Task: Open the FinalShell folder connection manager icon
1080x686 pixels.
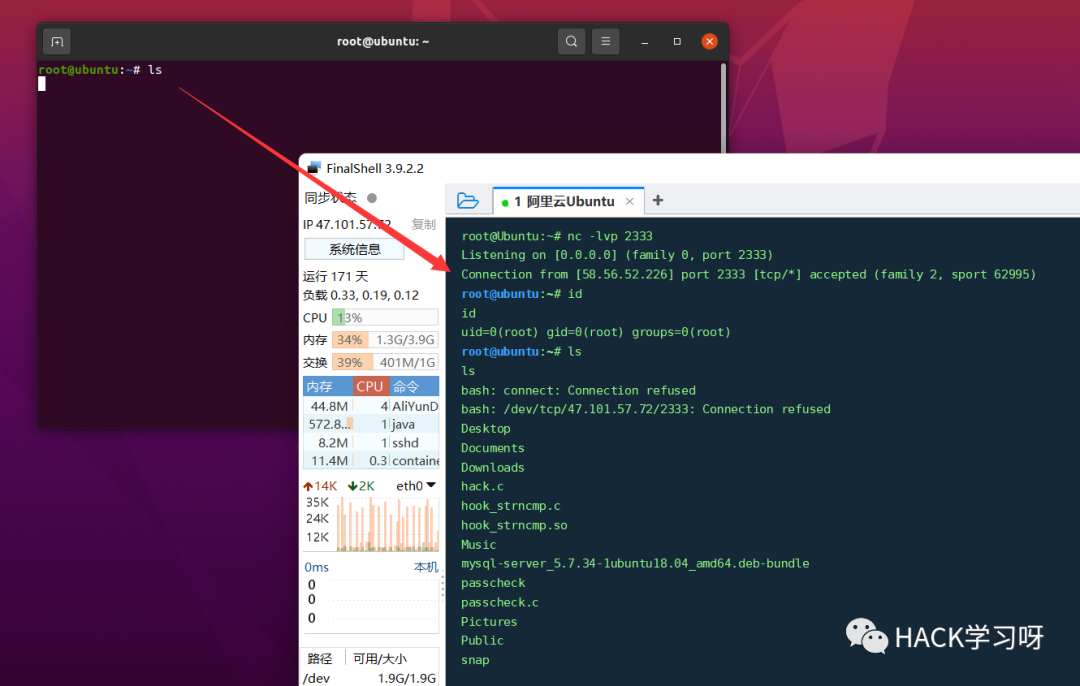Action: pos(468,200)
